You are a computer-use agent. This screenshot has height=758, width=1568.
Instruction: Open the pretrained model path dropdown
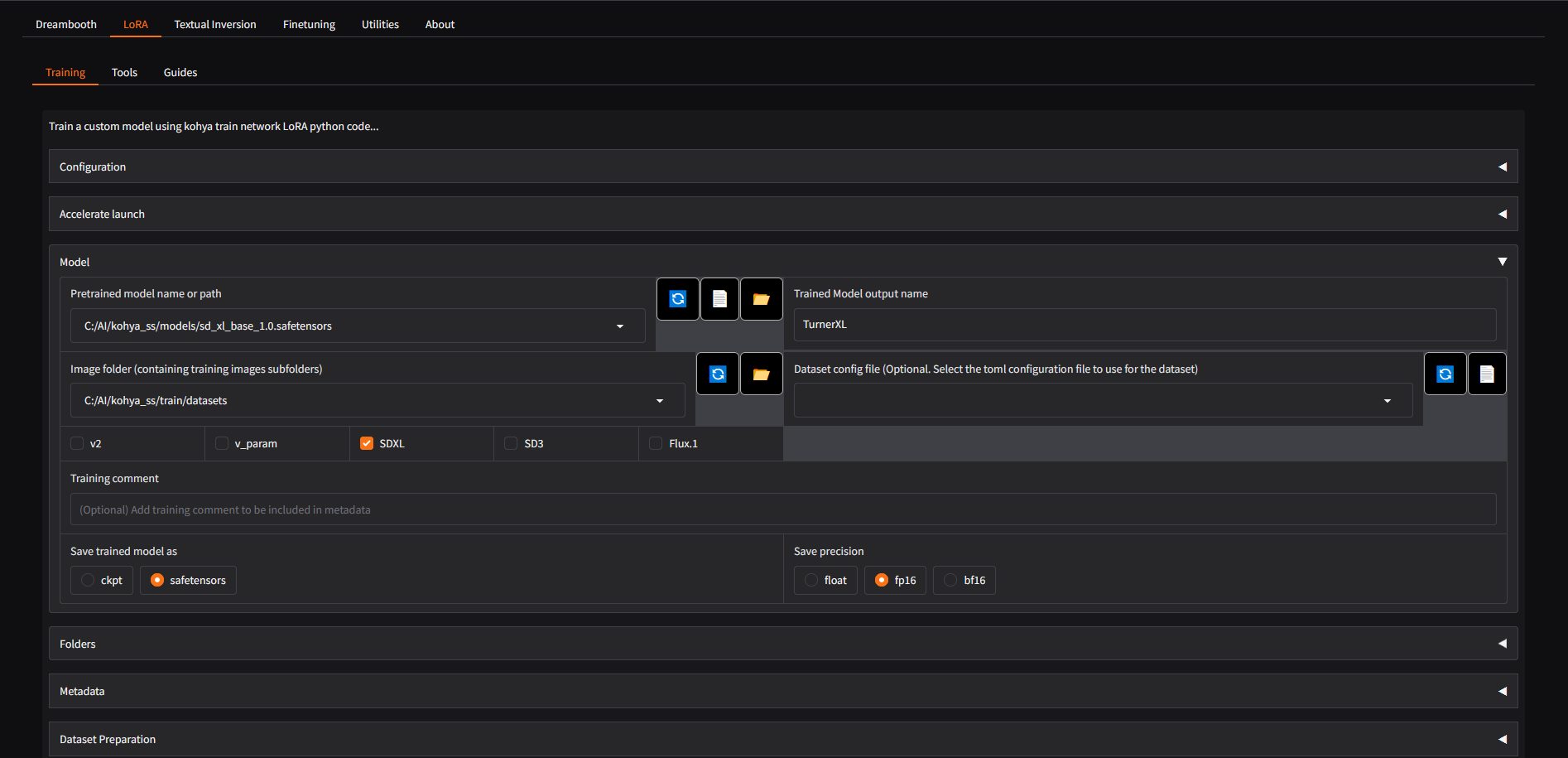tap(620, 326)
